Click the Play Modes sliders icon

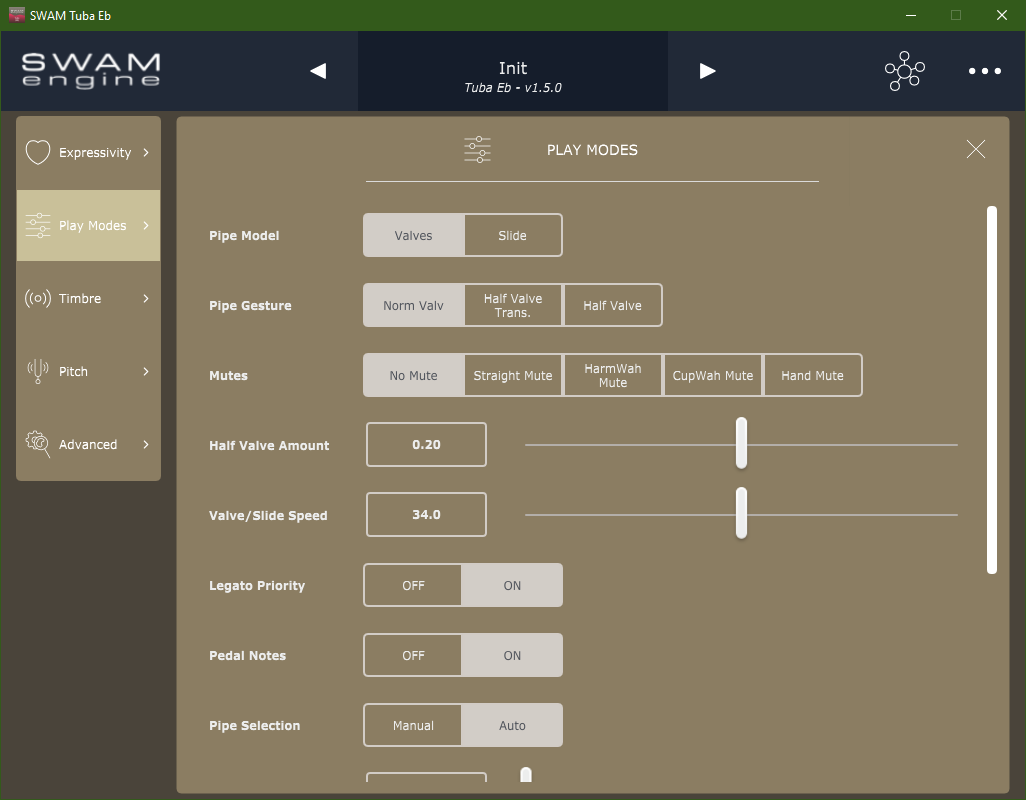point(37,225)
